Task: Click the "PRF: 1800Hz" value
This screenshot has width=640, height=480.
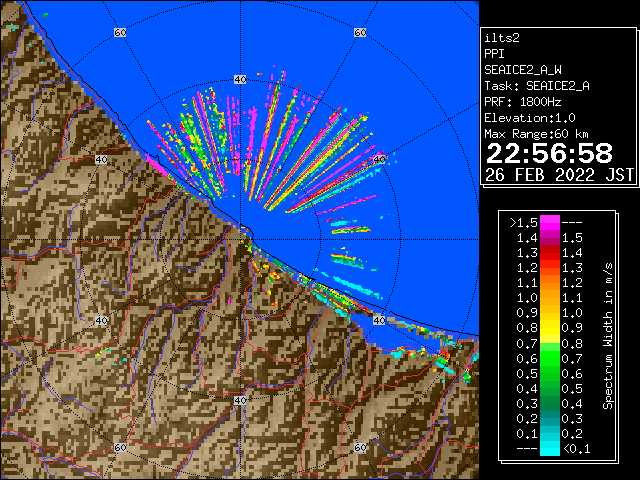Action: point(523,102)
